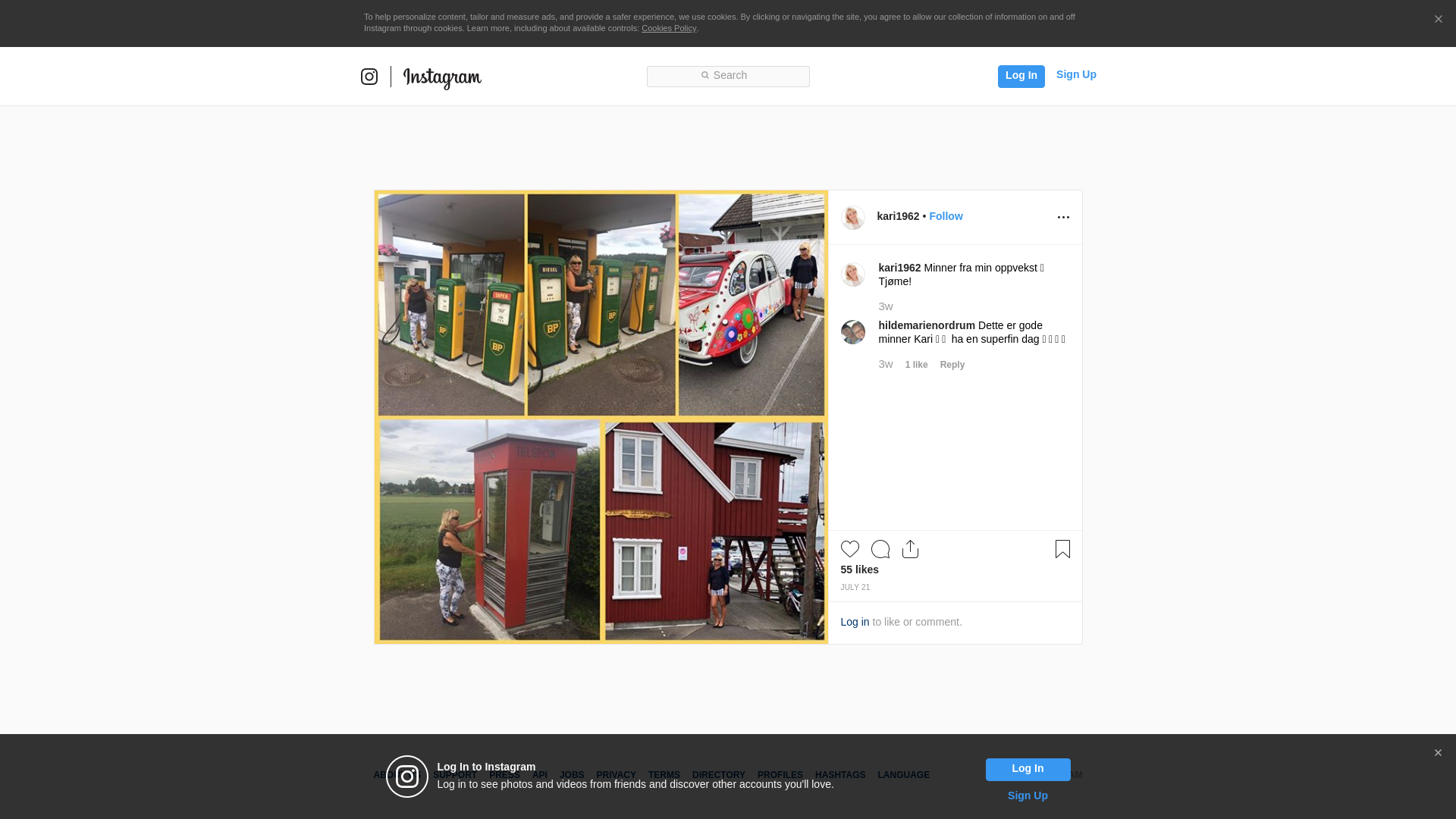Dismiss the cookie notice banner
This screenshot has height=819, width=1456.
tap(1438, 20)
